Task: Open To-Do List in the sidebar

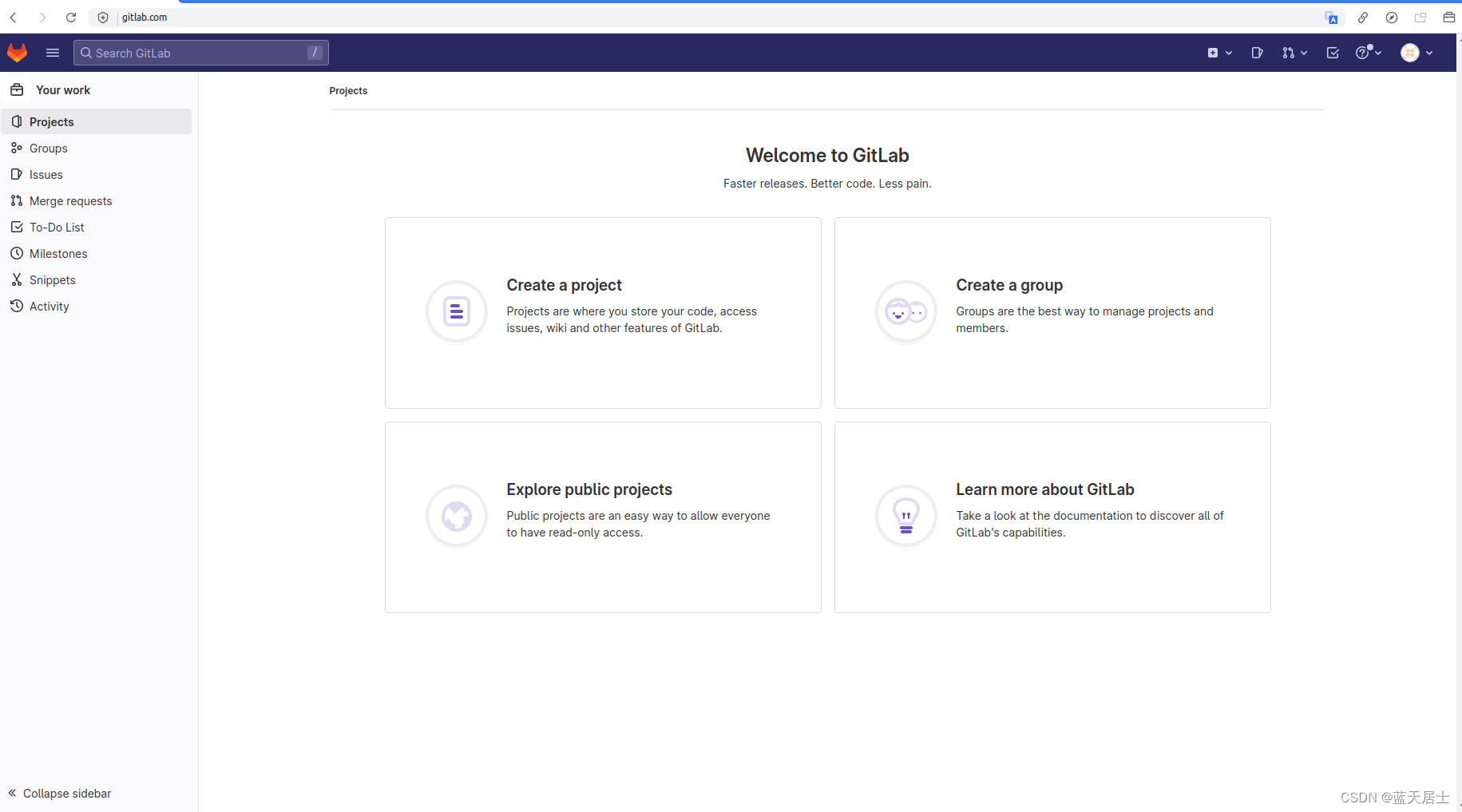Action: [x=97, y=227]
